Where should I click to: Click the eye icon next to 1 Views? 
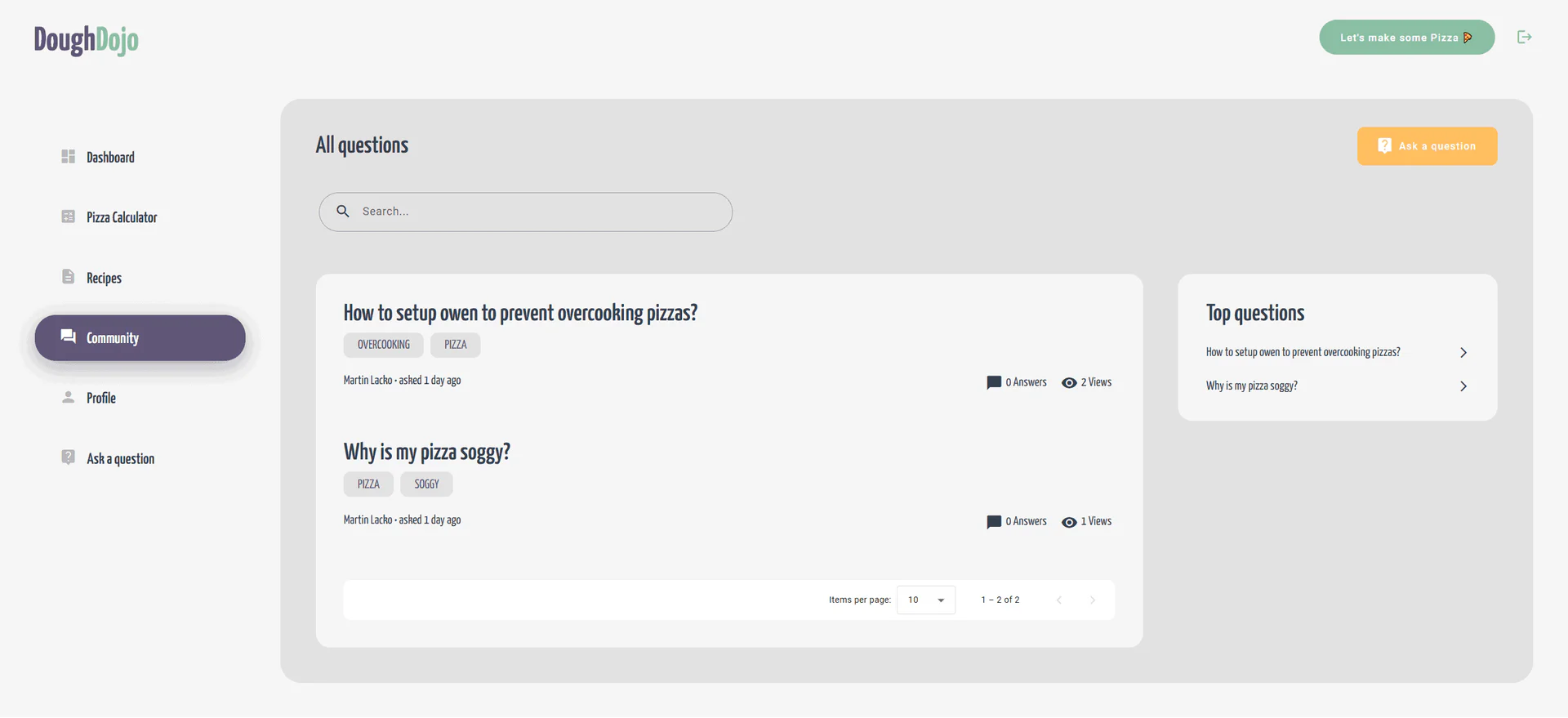click(1069, 521)
